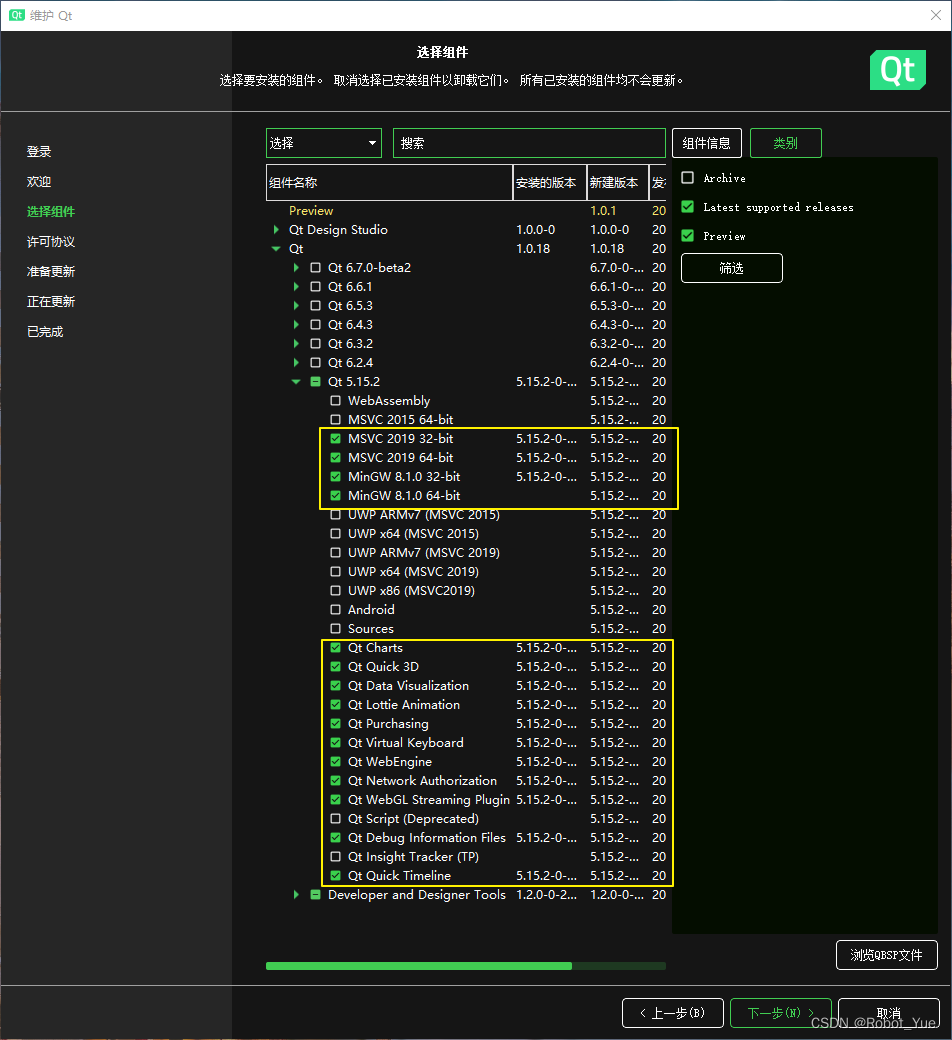Check Qt Script (Deprecated)
Viewport: 952px width, 1040px height.
tap(336, 819)
